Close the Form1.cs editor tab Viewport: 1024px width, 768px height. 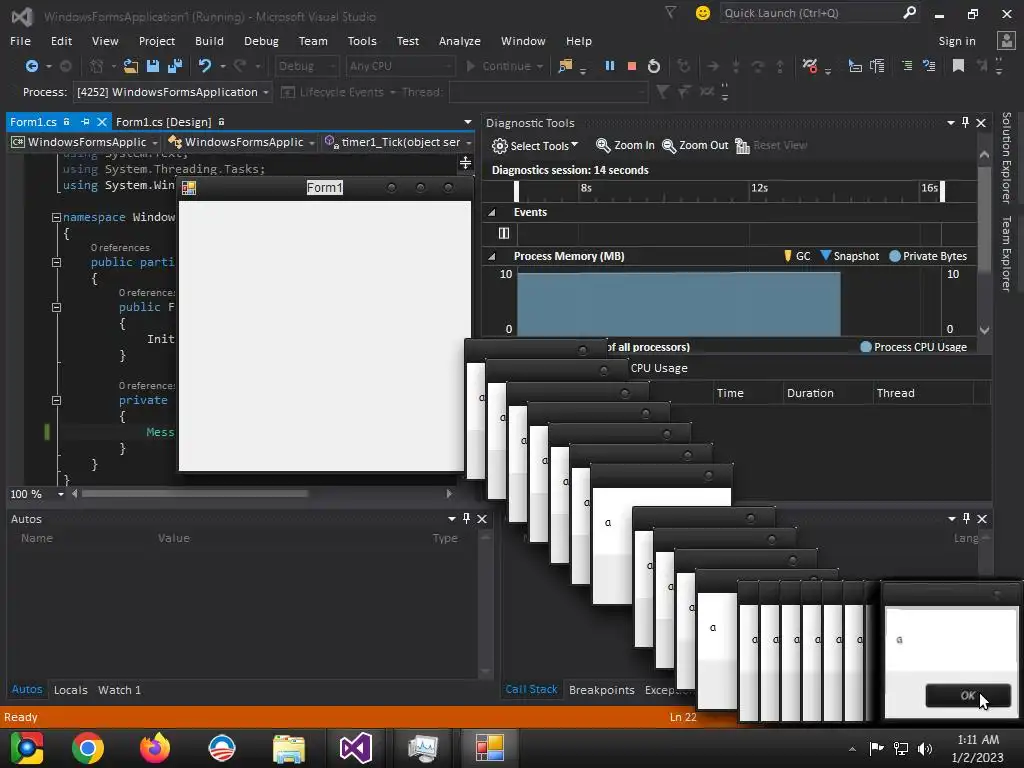click(x=102, y=122)
